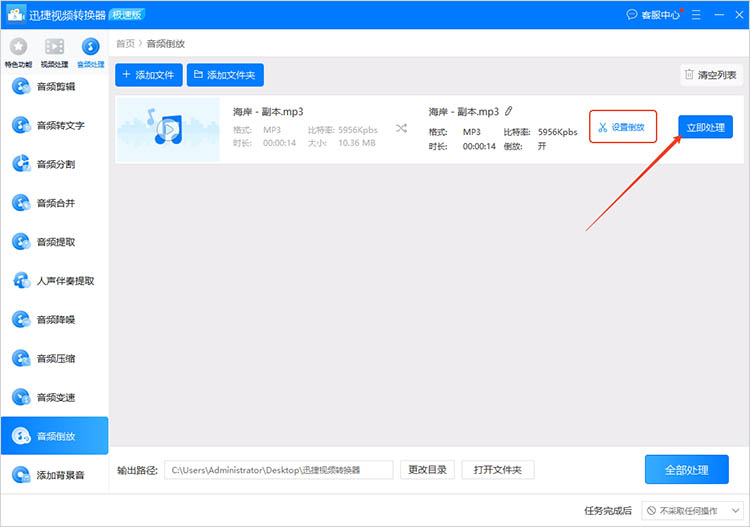This screenshot has width=750, height=527.
Task: Click the 音频变速 icon
Action: (21, 397)
